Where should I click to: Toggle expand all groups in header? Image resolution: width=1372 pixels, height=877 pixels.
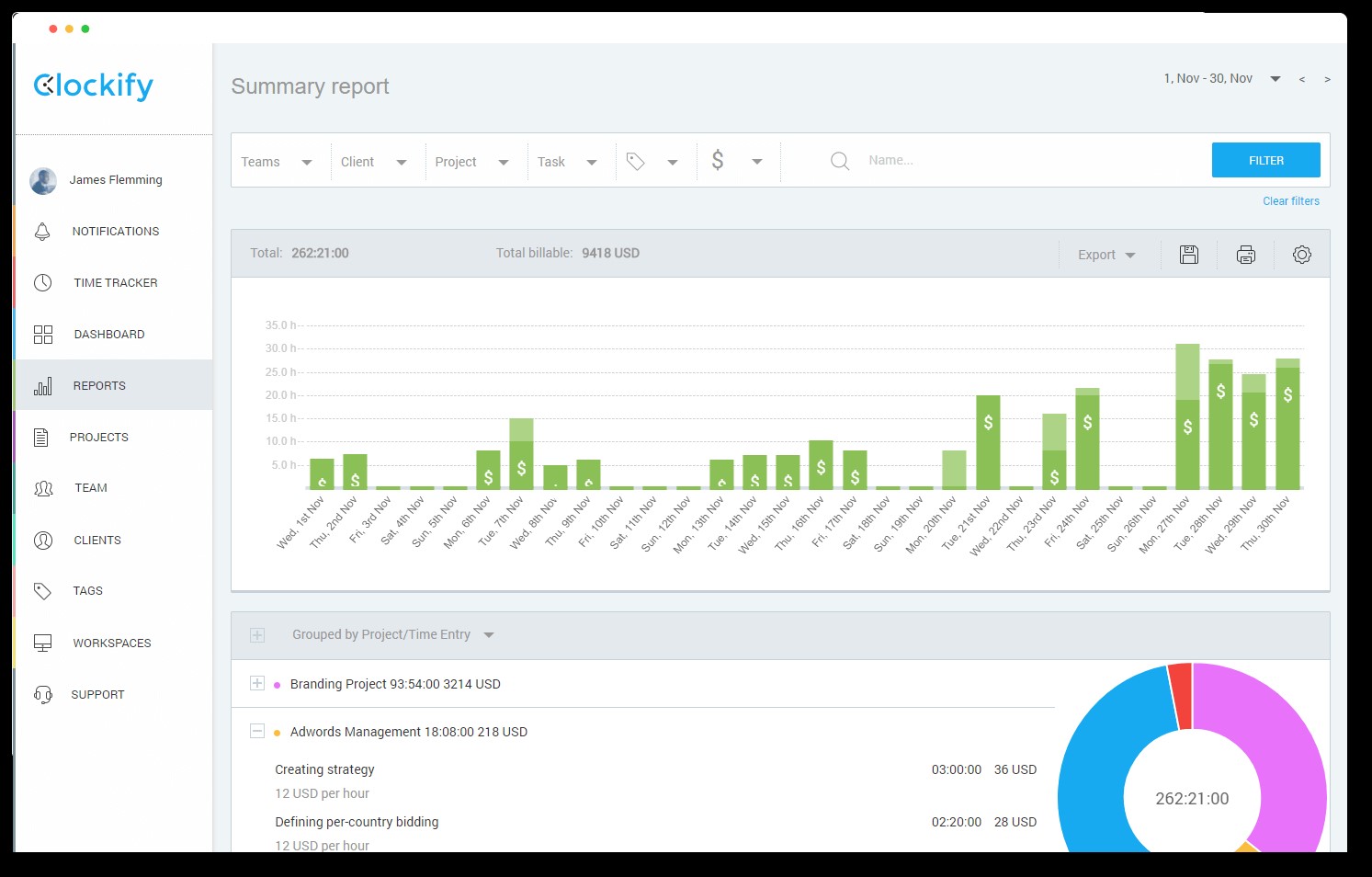coord(257,635)
